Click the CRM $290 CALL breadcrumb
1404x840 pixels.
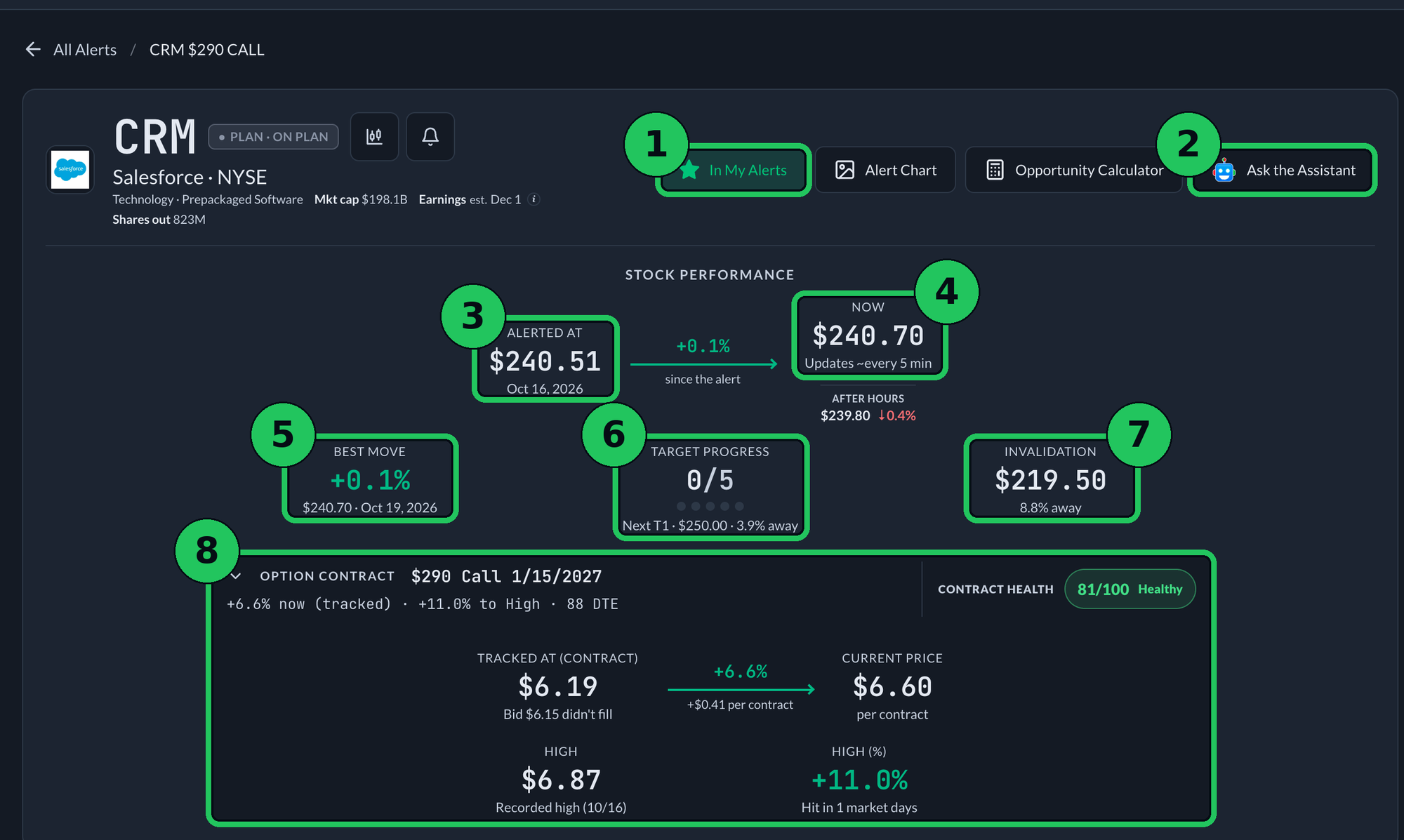(207, 50)
